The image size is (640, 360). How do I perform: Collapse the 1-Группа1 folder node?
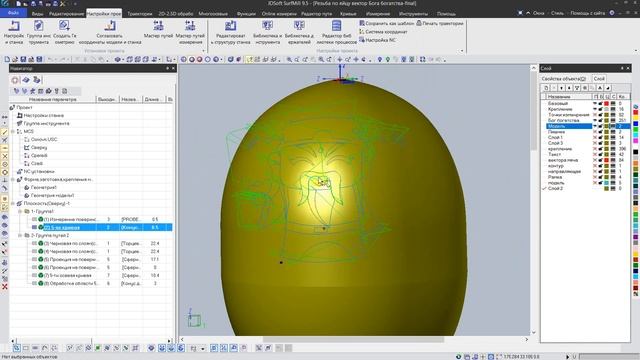coord(20,211)
